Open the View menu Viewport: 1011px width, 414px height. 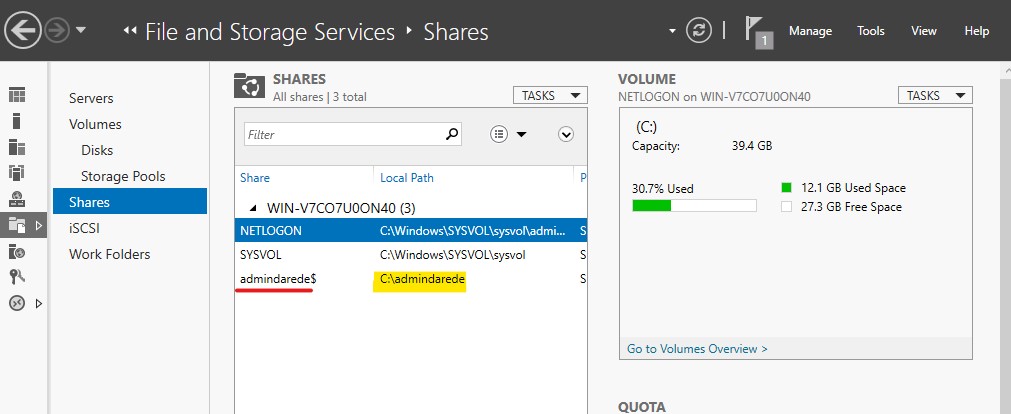pos(923,31)
